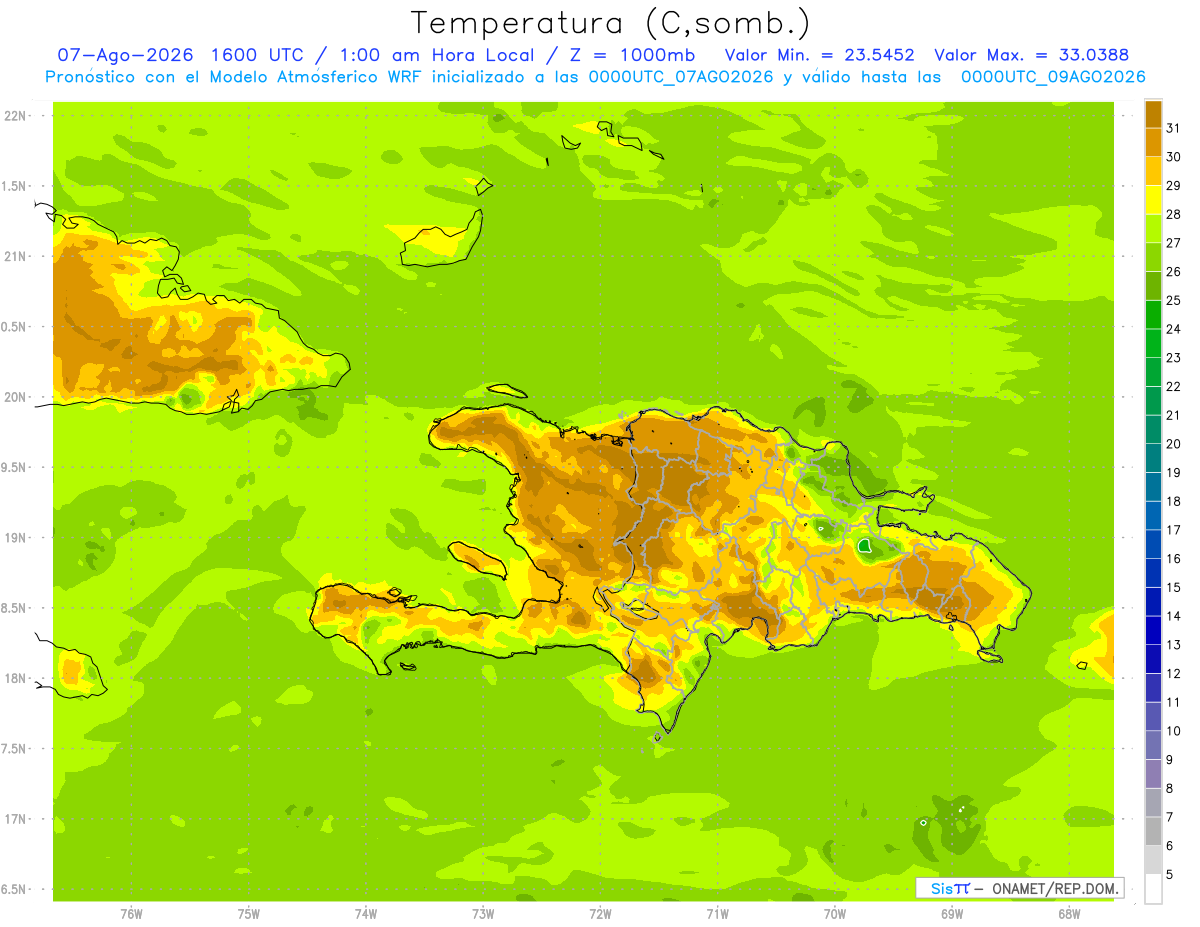Click the '17N' latitude axis label

(17, 819)
